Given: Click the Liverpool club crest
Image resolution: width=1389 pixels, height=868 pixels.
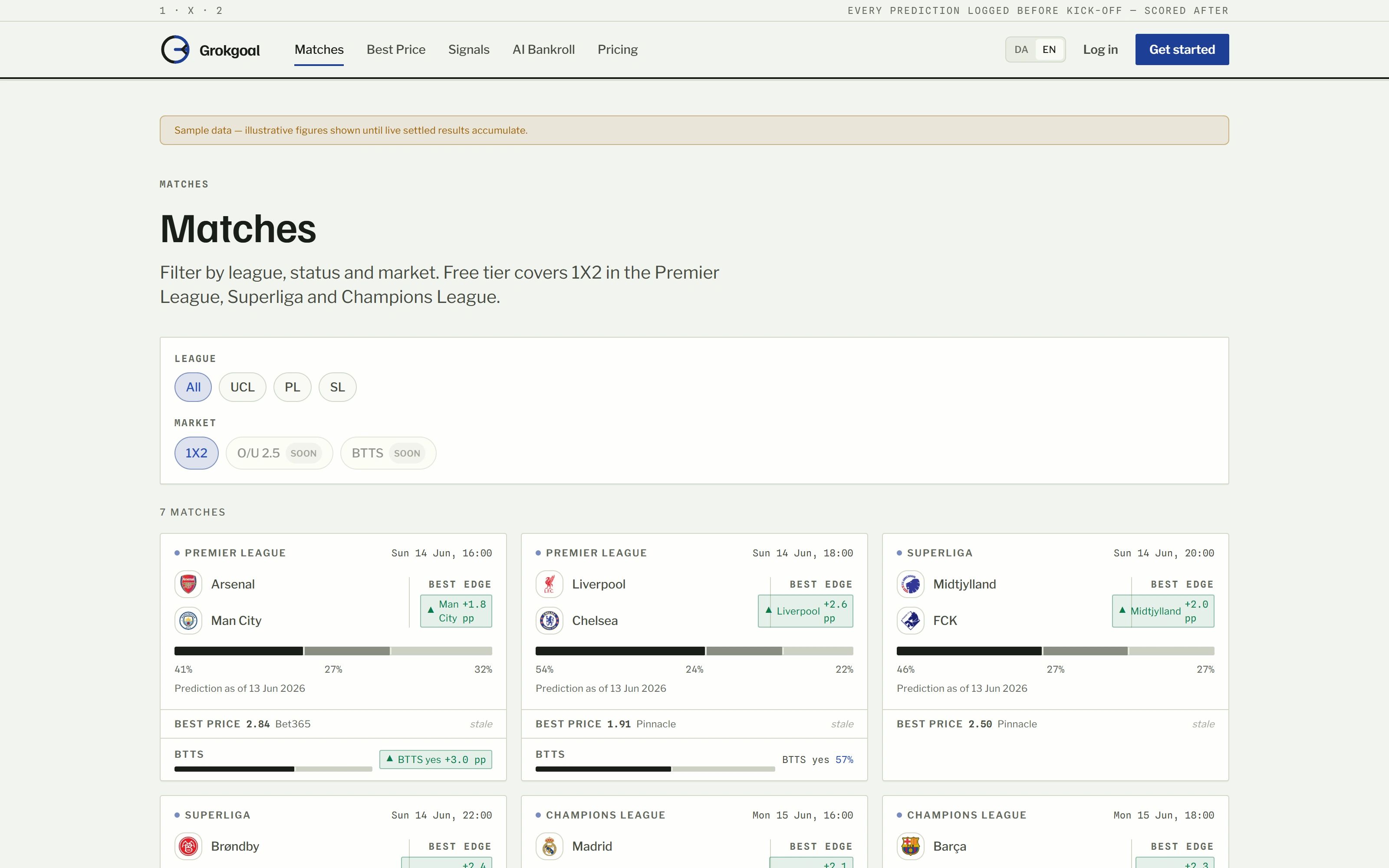Looking at the screenshot, I should point(549,585).
